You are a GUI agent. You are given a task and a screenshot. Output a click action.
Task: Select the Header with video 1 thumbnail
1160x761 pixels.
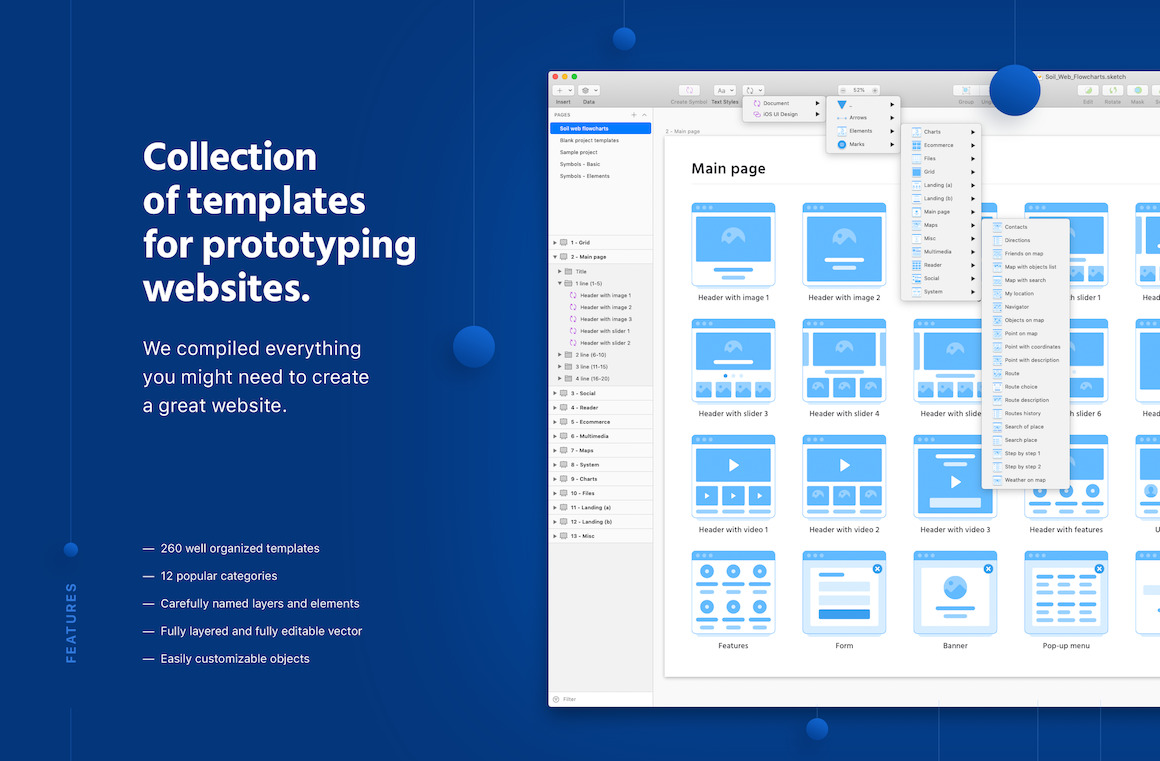point(733,476)
